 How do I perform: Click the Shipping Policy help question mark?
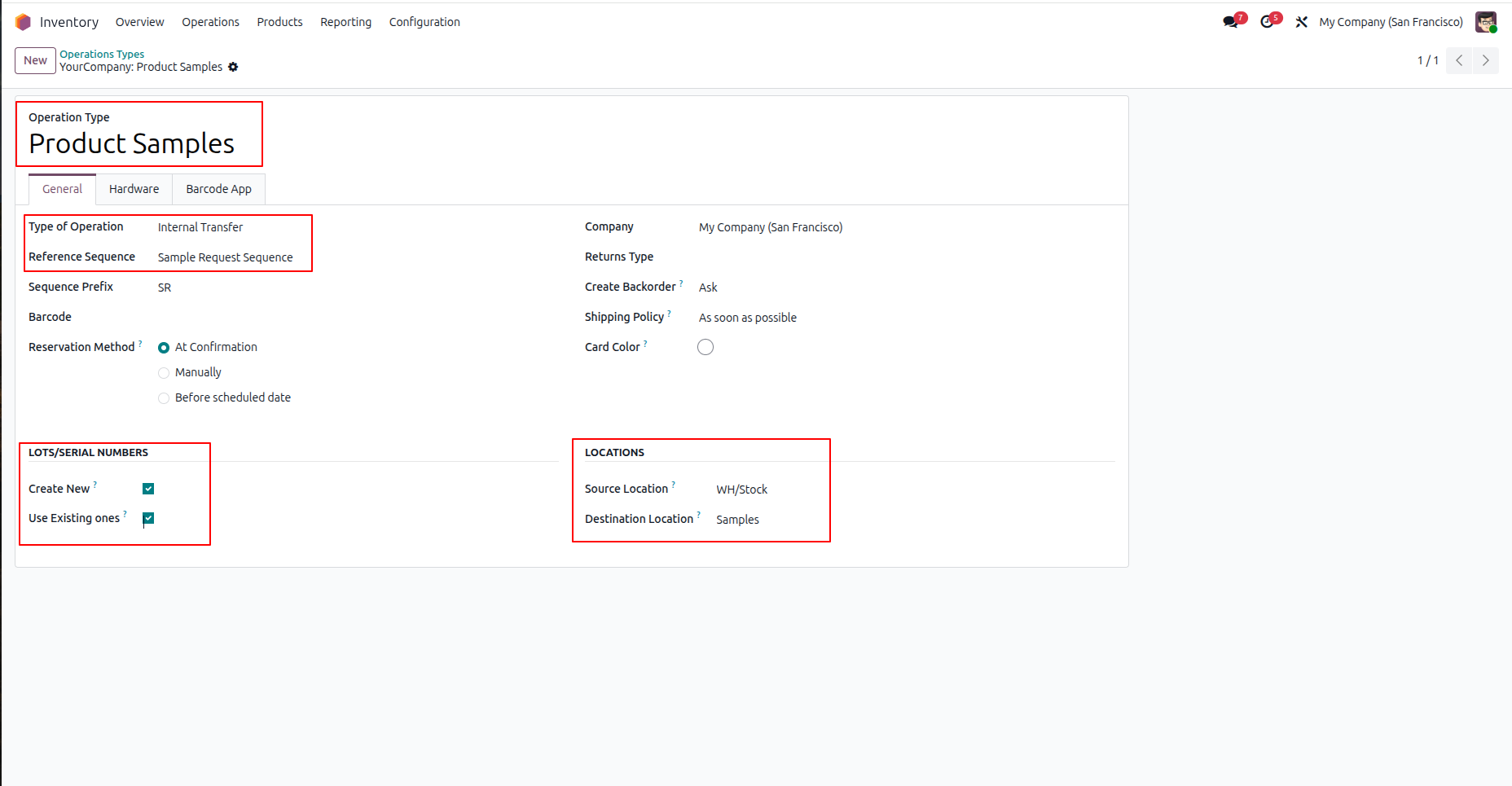pos(670,314)
